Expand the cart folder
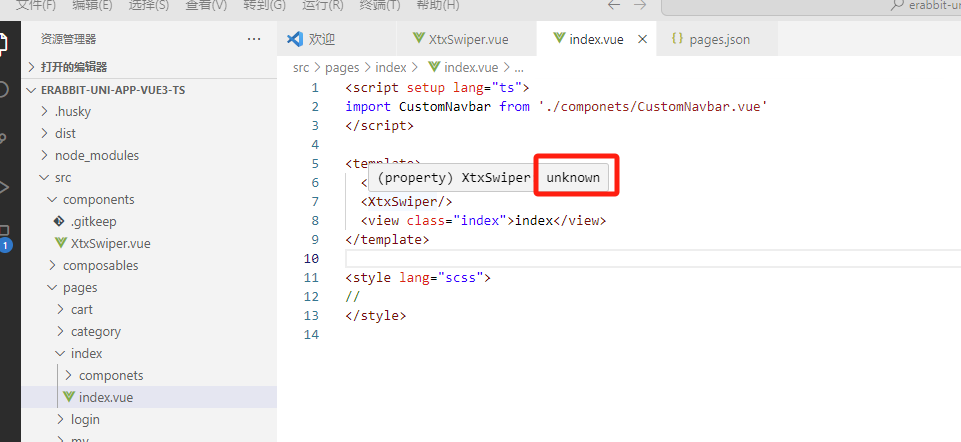This screenshot has height=442, width=961. pyautogui.click(x=149, y=310)
